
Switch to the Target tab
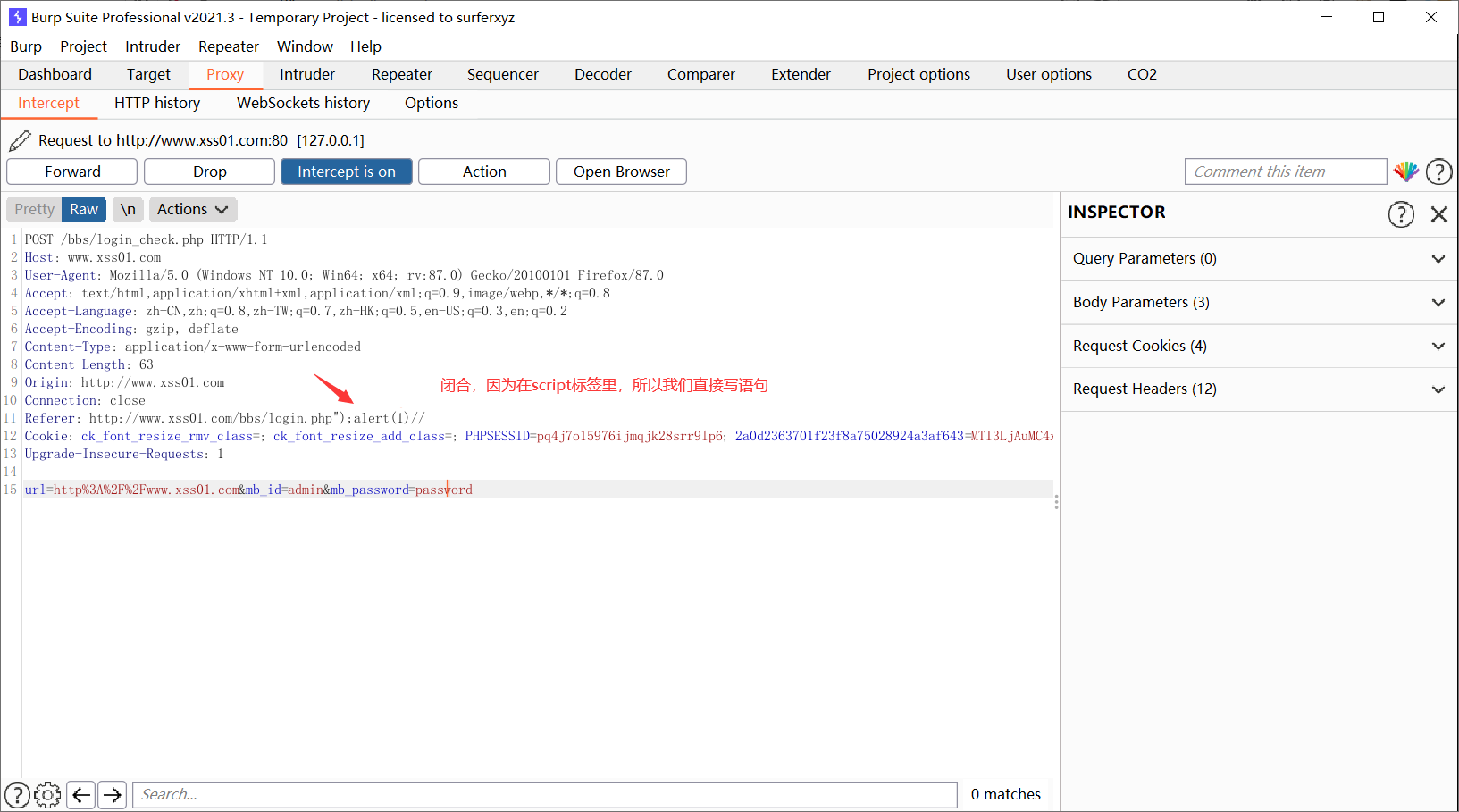[x=148, y=74]
